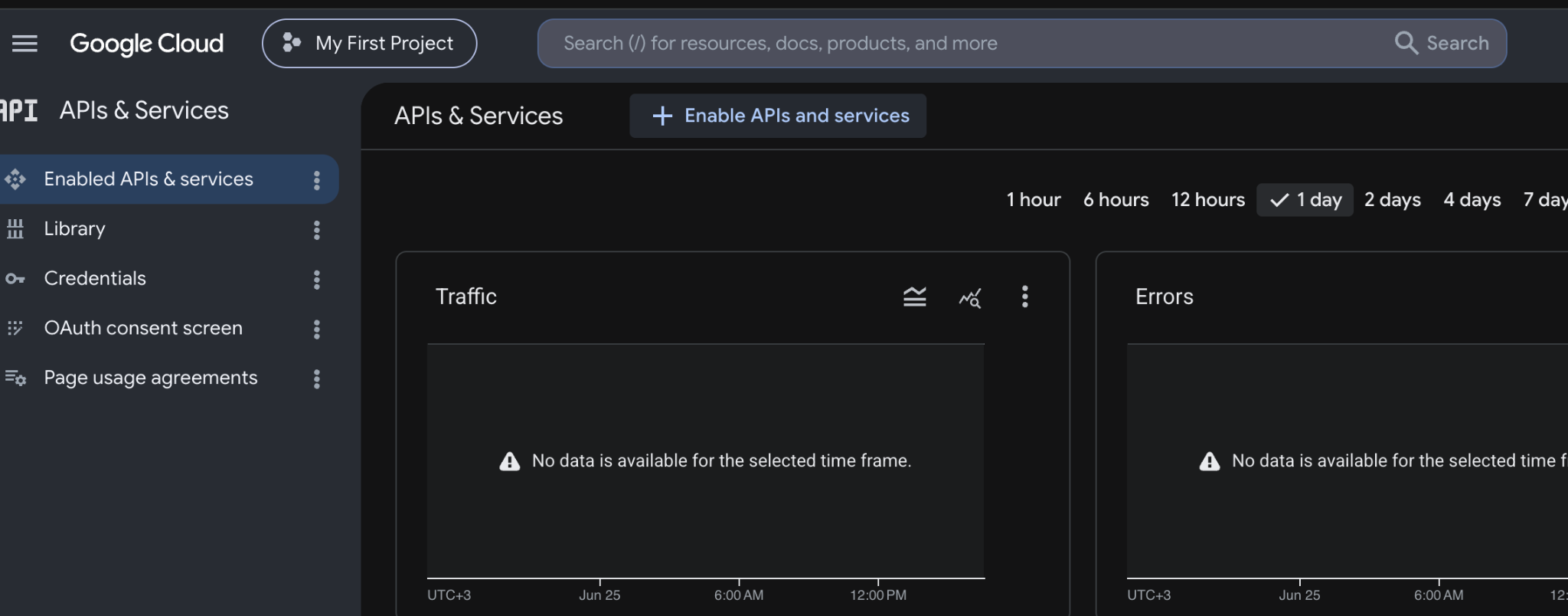Screen dimensions: 1568x616
Task: Click the 12:00 PM label on Traffic axis
Action: coord(878,595)
